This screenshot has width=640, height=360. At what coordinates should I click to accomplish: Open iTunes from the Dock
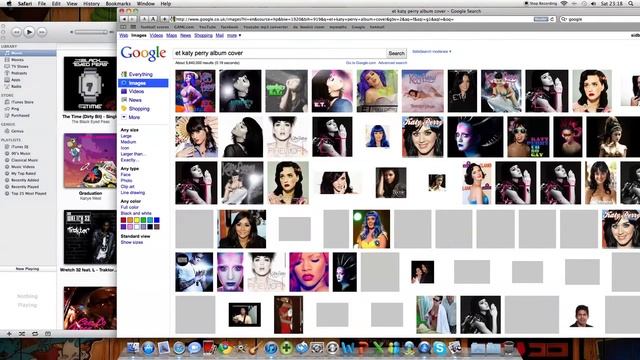point(270,348)
